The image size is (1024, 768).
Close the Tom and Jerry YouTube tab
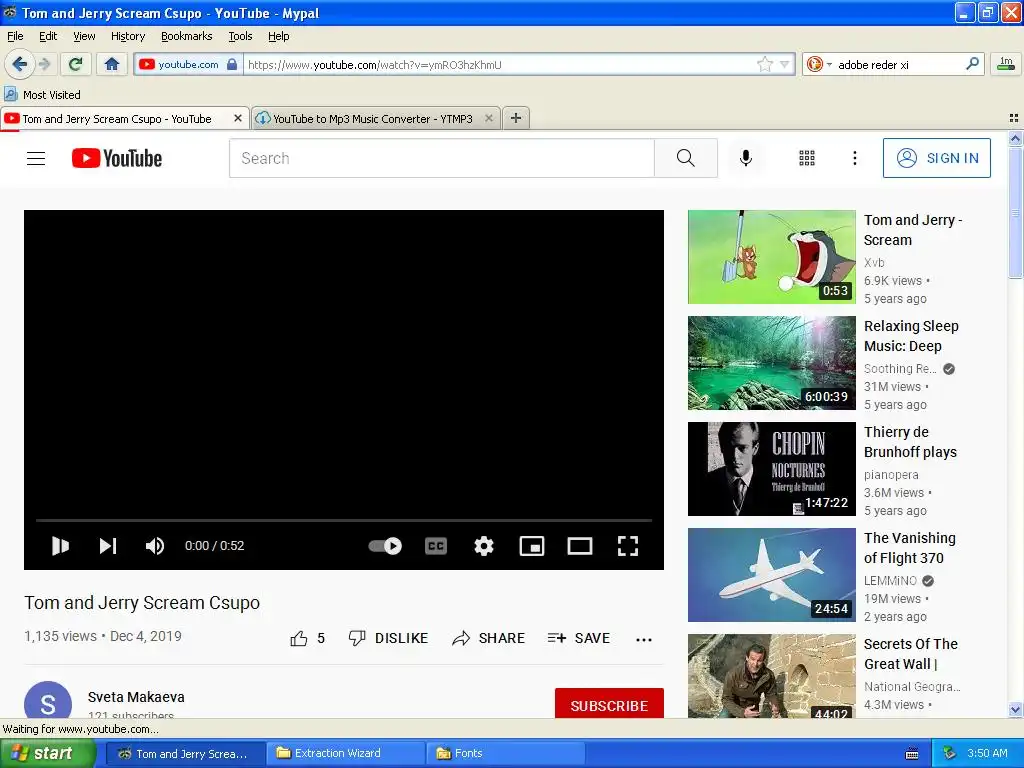point(238,118)
